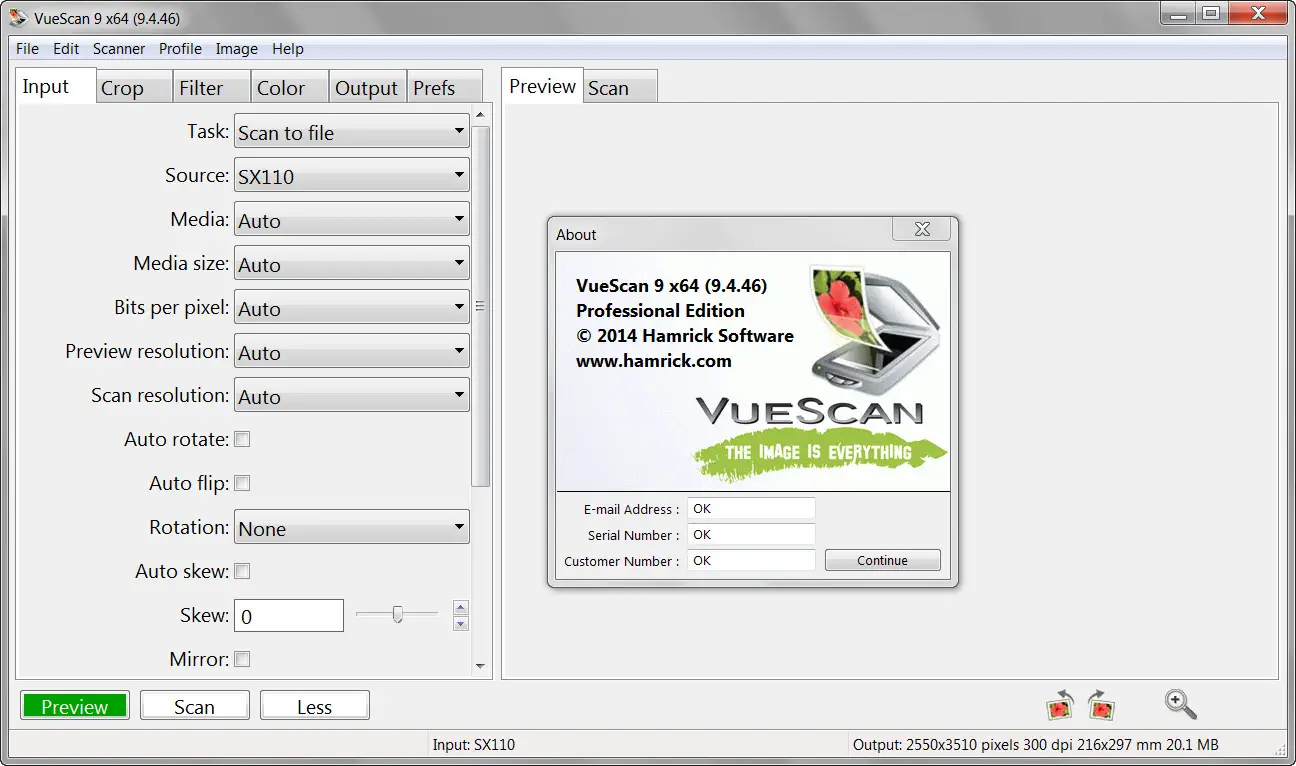Click the www.hamrick.com text in About

[654, 361]
